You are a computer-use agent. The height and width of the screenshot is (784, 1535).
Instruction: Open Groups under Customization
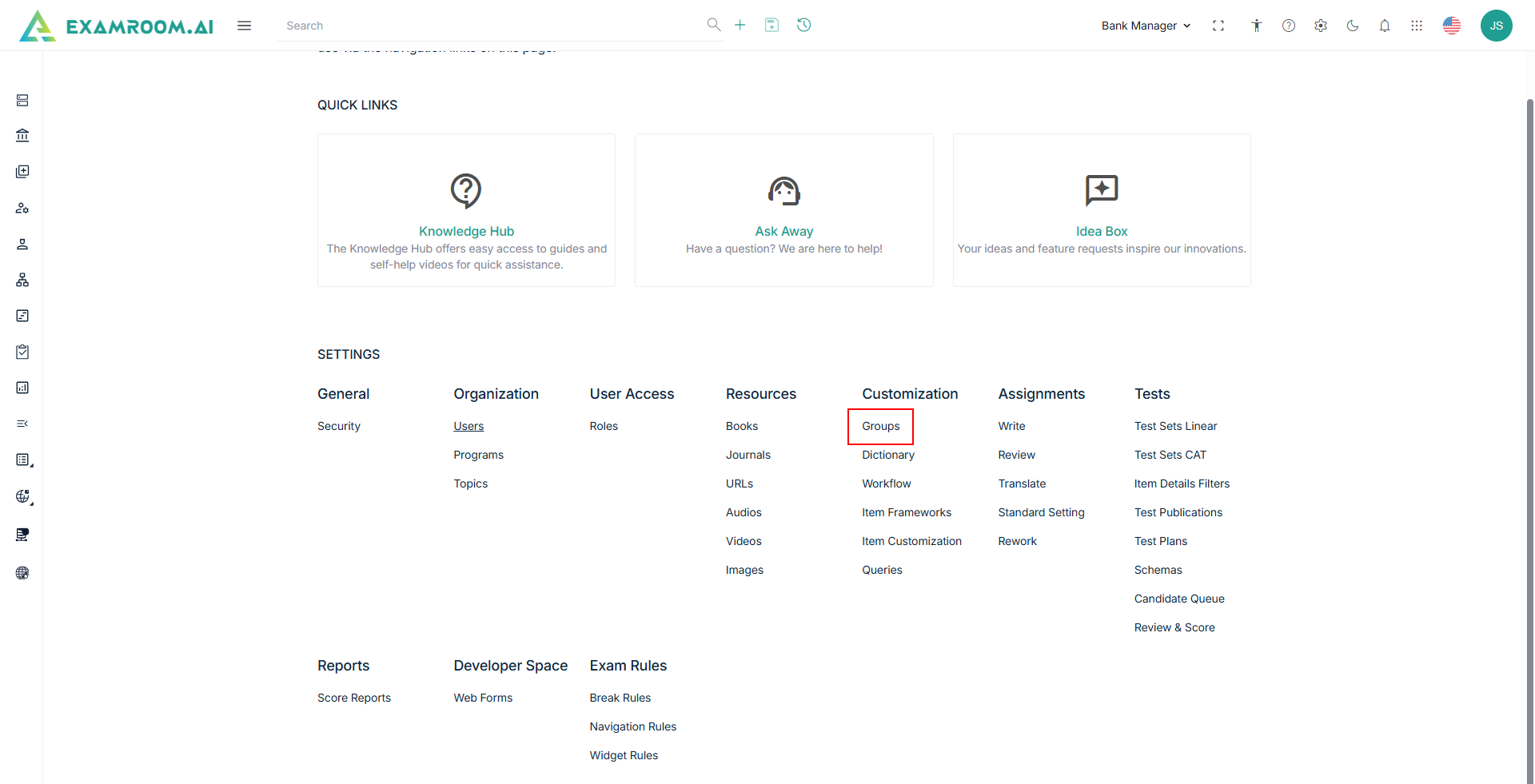(881, 426)
